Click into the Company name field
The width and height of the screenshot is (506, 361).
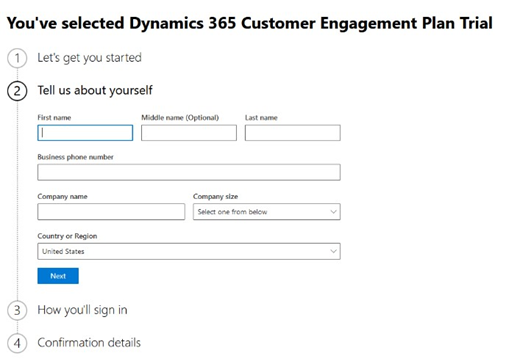(x=111, y=212)
